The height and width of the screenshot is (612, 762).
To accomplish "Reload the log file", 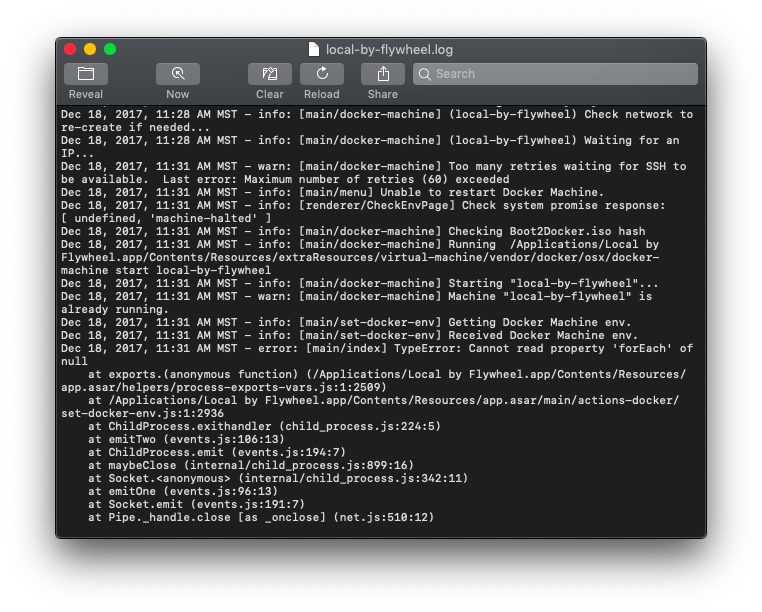I will [x=322, y=74].
